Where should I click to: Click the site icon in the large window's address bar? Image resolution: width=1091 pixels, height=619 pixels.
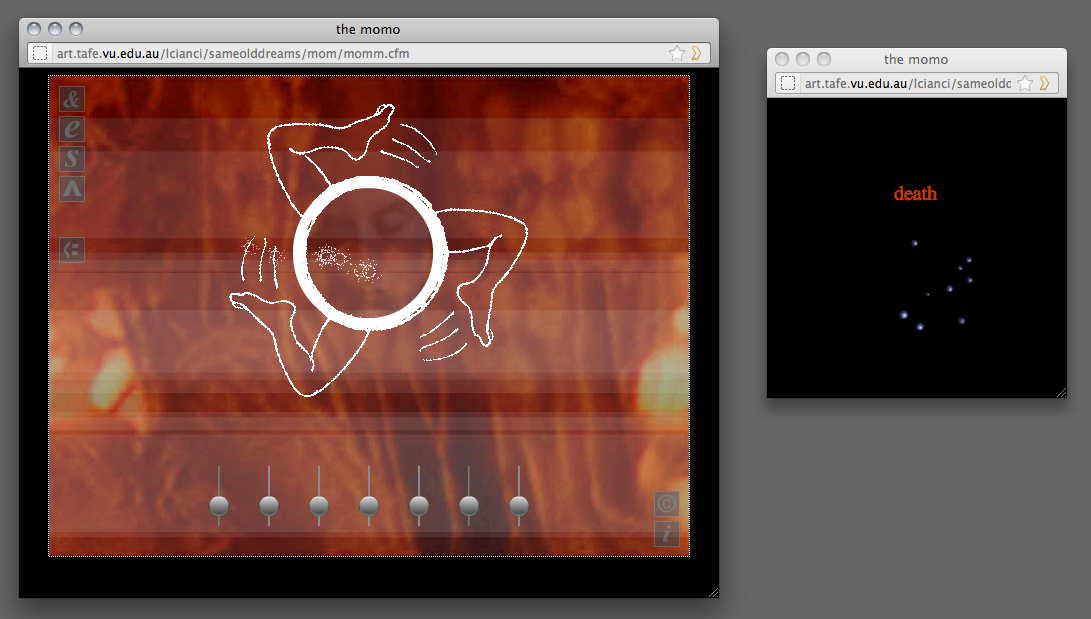pyautogui.click(x=40, y=54)
